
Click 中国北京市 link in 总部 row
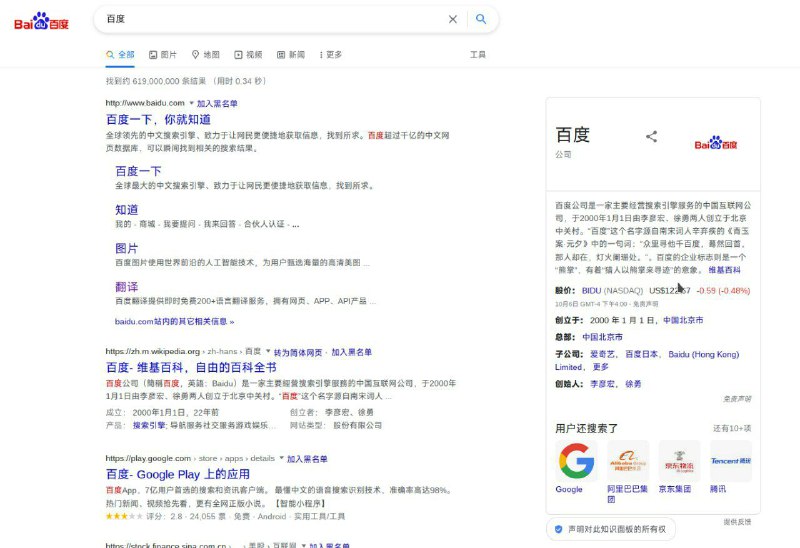pos(603,337)
